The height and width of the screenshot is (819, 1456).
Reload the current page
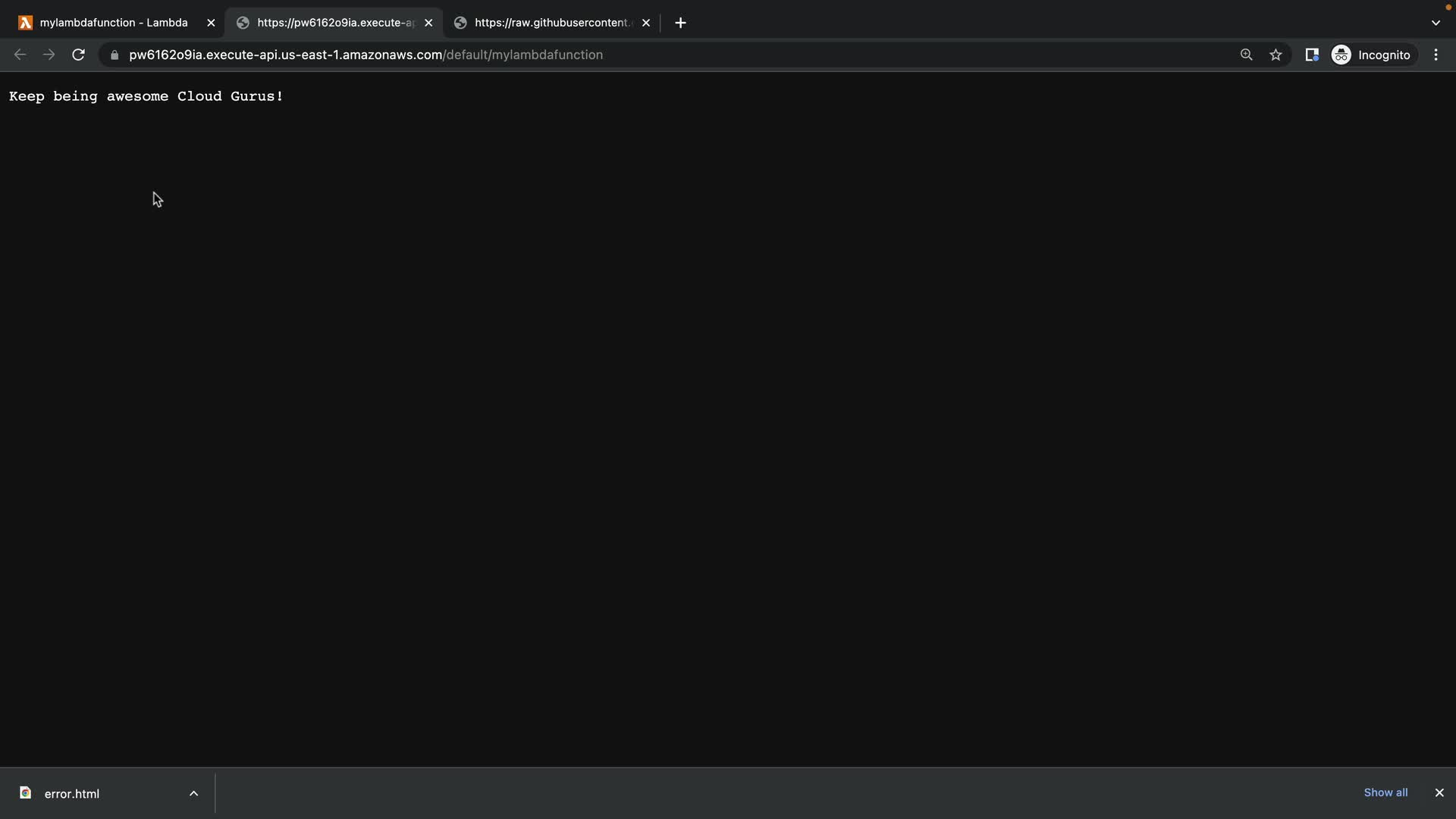point(78,55)
